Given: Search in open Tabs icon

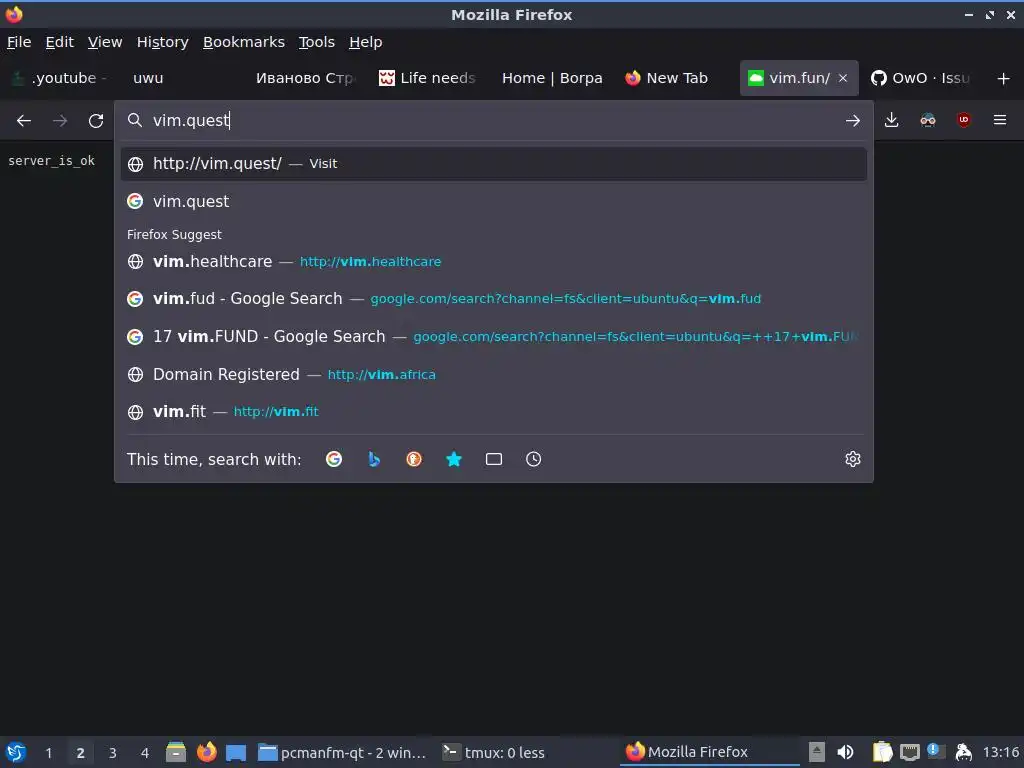Looking at the screenshot, I should [494, 459].
